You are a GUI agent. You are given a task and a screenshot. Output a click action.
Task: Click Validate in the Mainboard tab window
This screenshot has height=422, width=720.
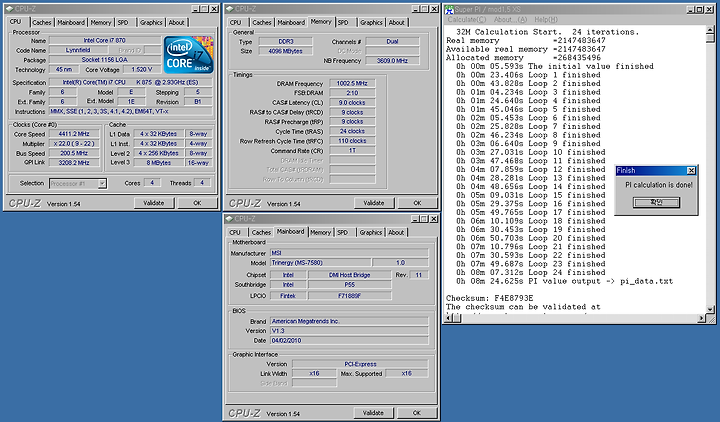(373, 413)
